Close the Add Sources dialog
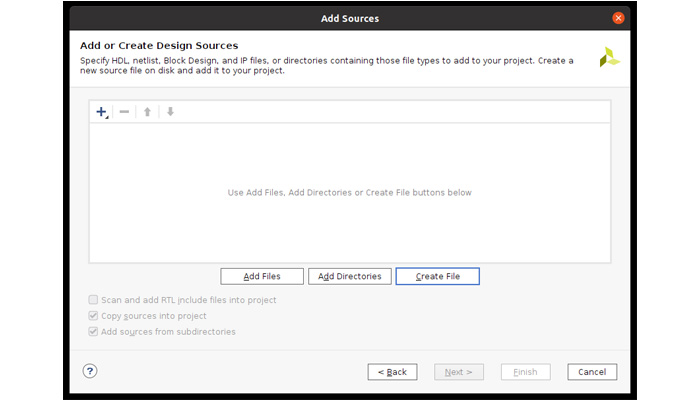Screen dimensions: 700x400 (618, 18)
